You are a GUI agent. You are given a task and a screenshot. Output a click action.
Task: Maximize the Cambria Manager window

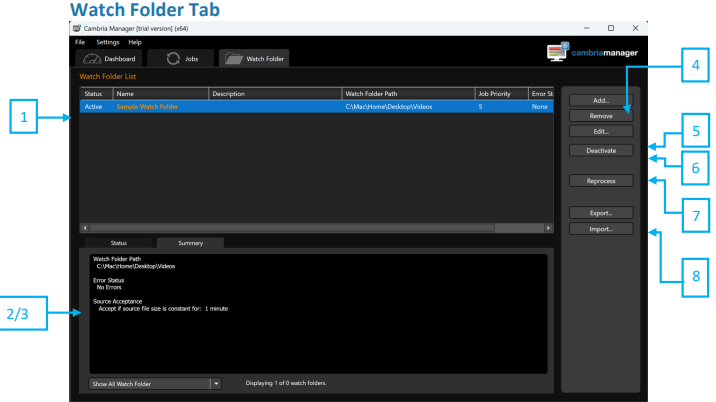tap(611, 28)
